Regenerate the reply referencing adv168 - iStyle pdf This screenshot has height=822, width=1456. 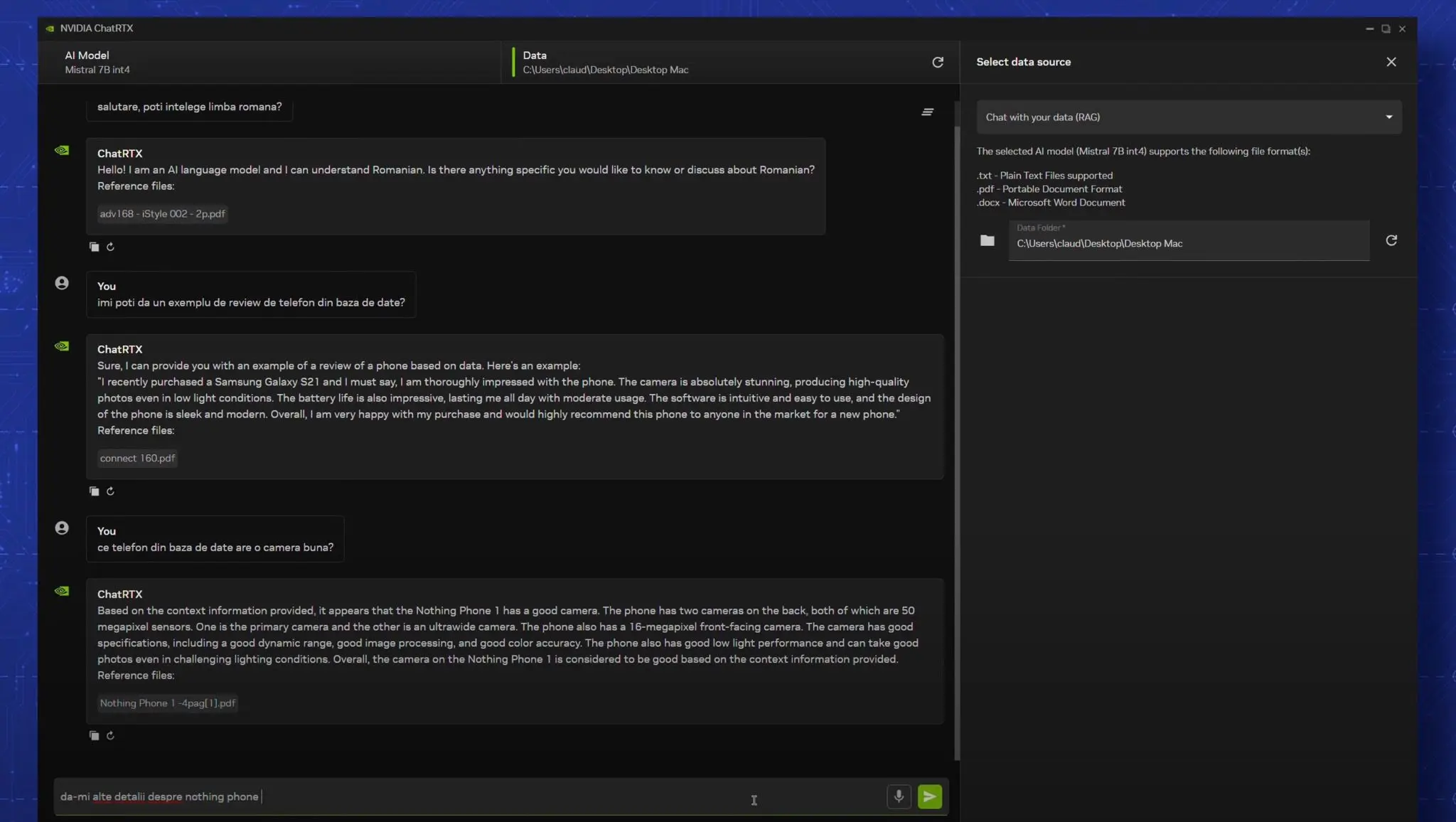[110, 247]
